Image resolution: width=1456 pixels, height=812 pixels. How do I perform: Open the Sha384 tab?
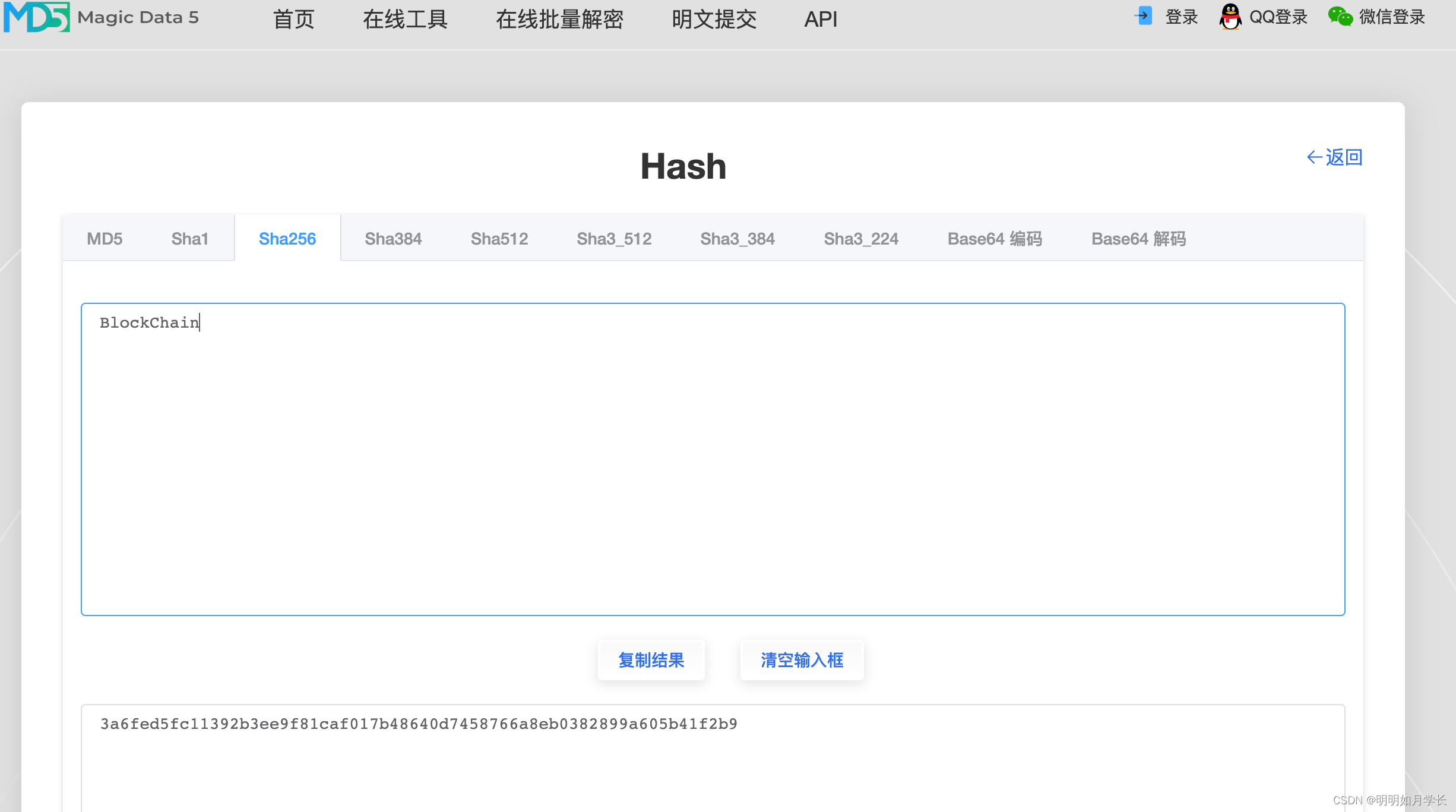coord(393,238)
